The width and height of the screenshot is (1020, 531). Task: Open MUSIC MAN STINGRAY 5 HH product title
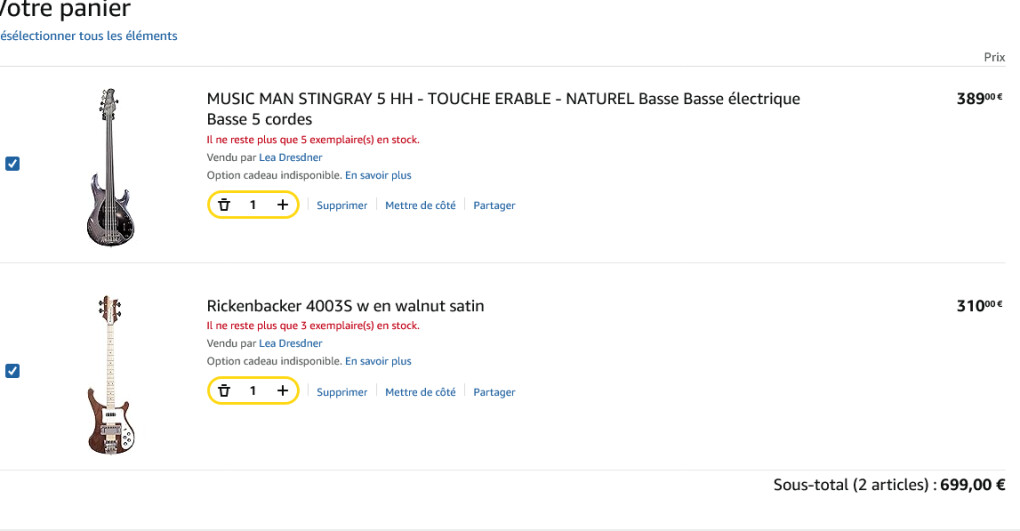(x=503, y=99)
